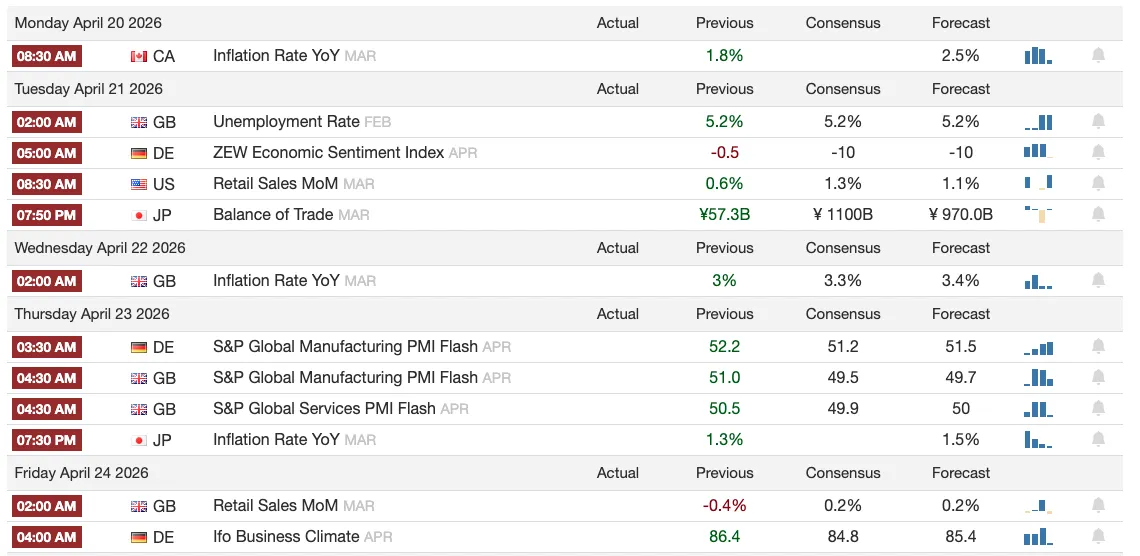Click the Germany country code on ZEW row
The width and height of the screenshot is (1140, 556).
pyautogui.click(x=163, y=153)
